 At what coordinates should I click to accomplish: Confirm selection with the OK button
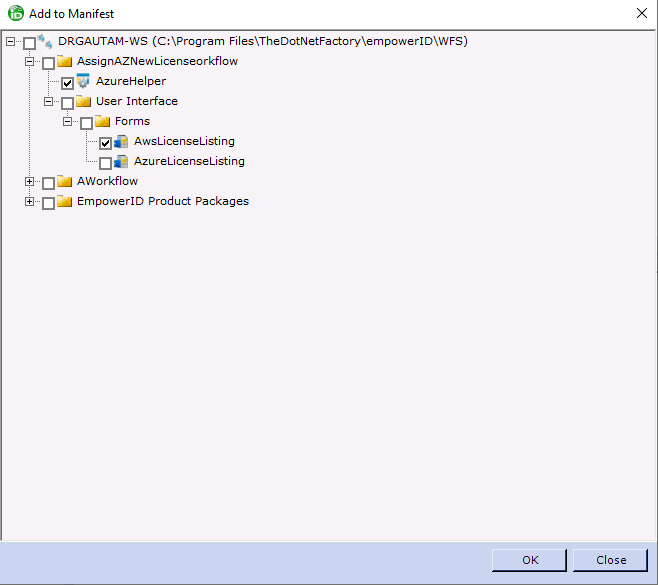coord(529,560)
